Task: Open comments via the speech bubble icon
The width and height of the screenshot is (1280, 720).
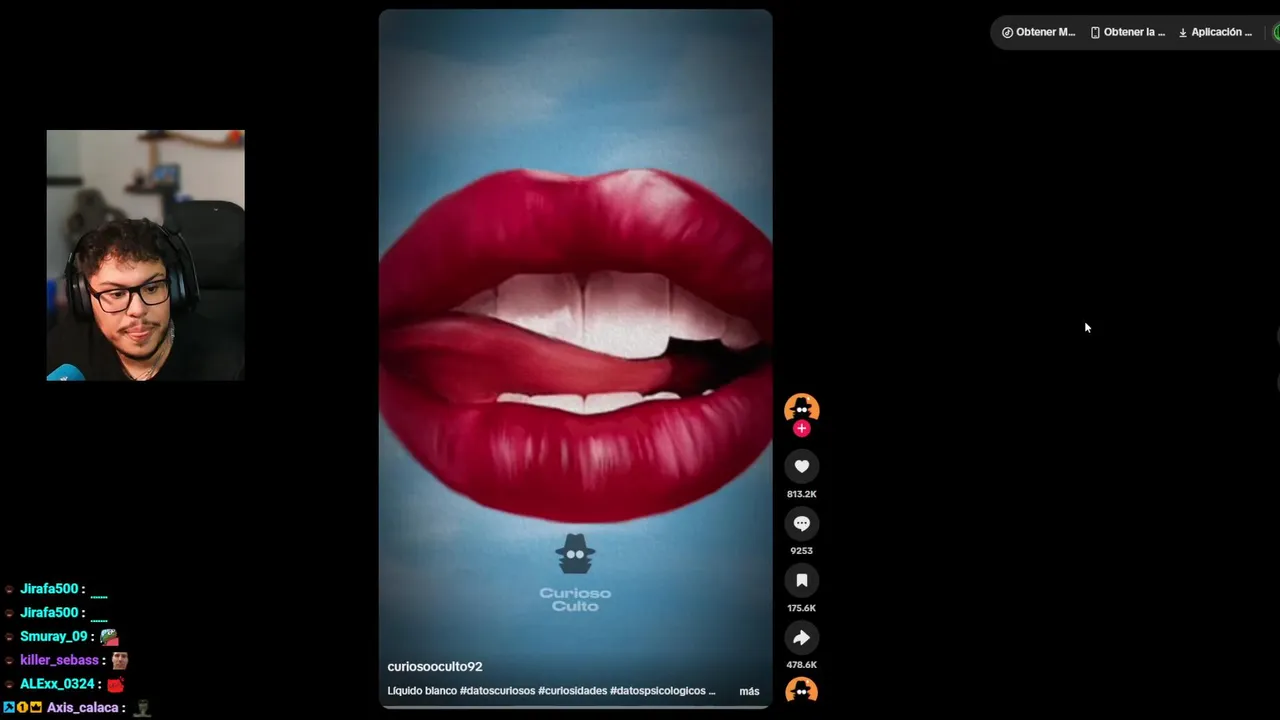Action: coord(801,523)
